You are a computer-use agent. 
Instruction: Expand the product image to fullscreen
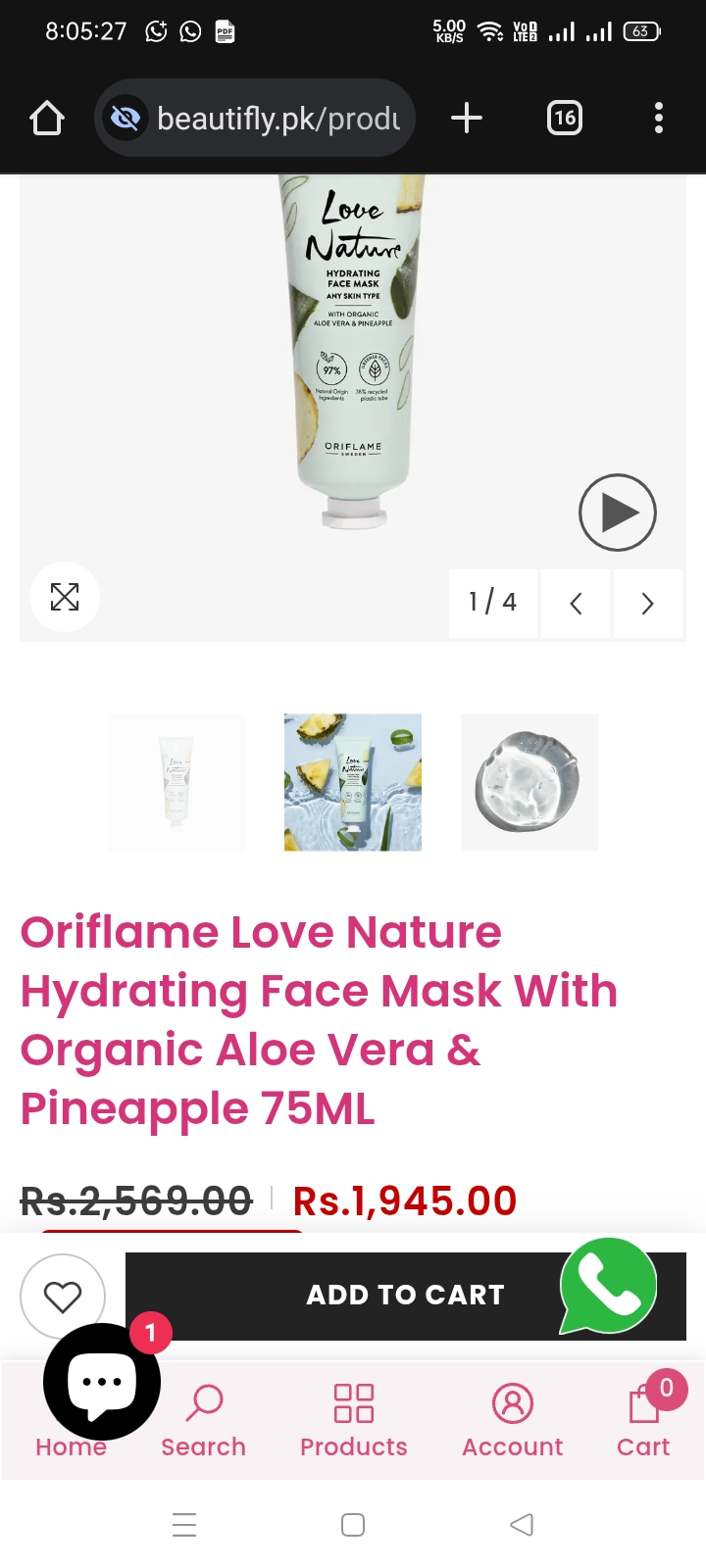pos(65,597)
